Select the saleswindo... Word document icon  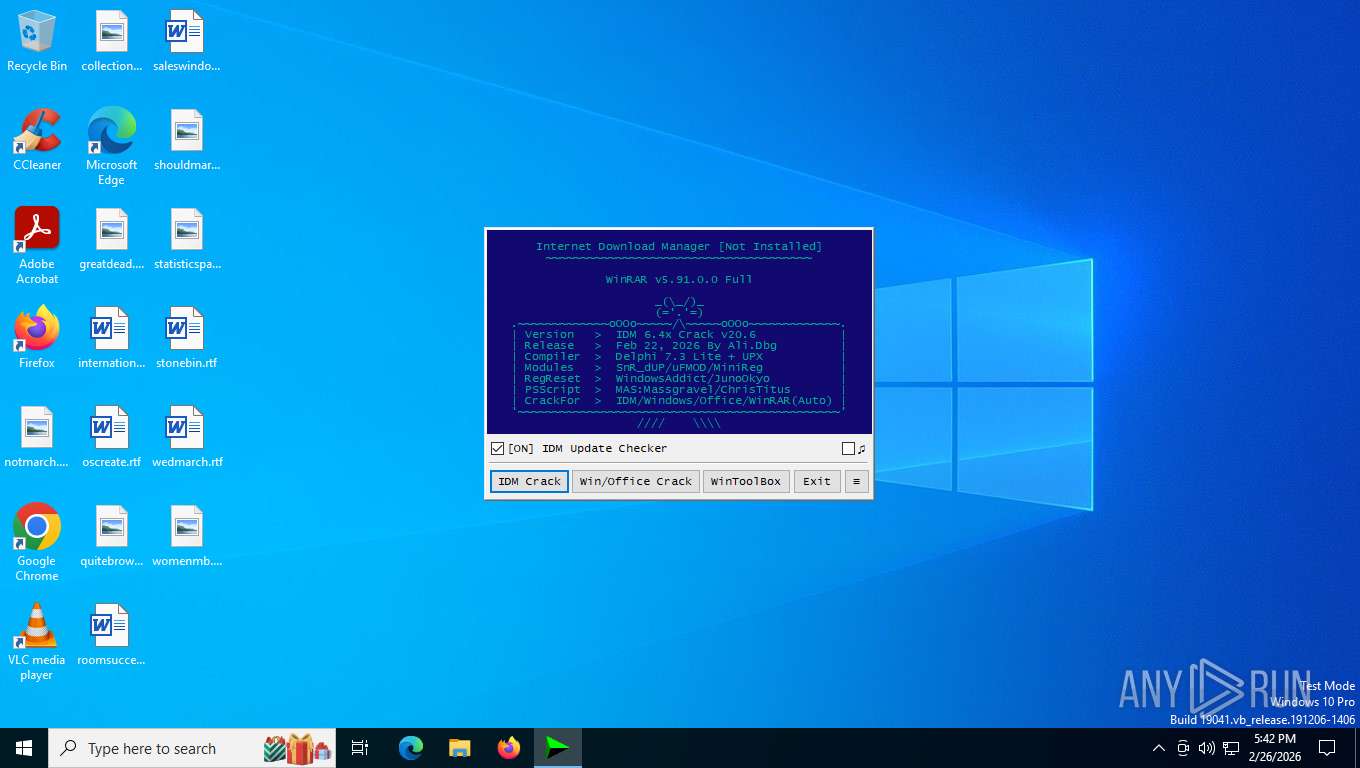pos(186,42)
